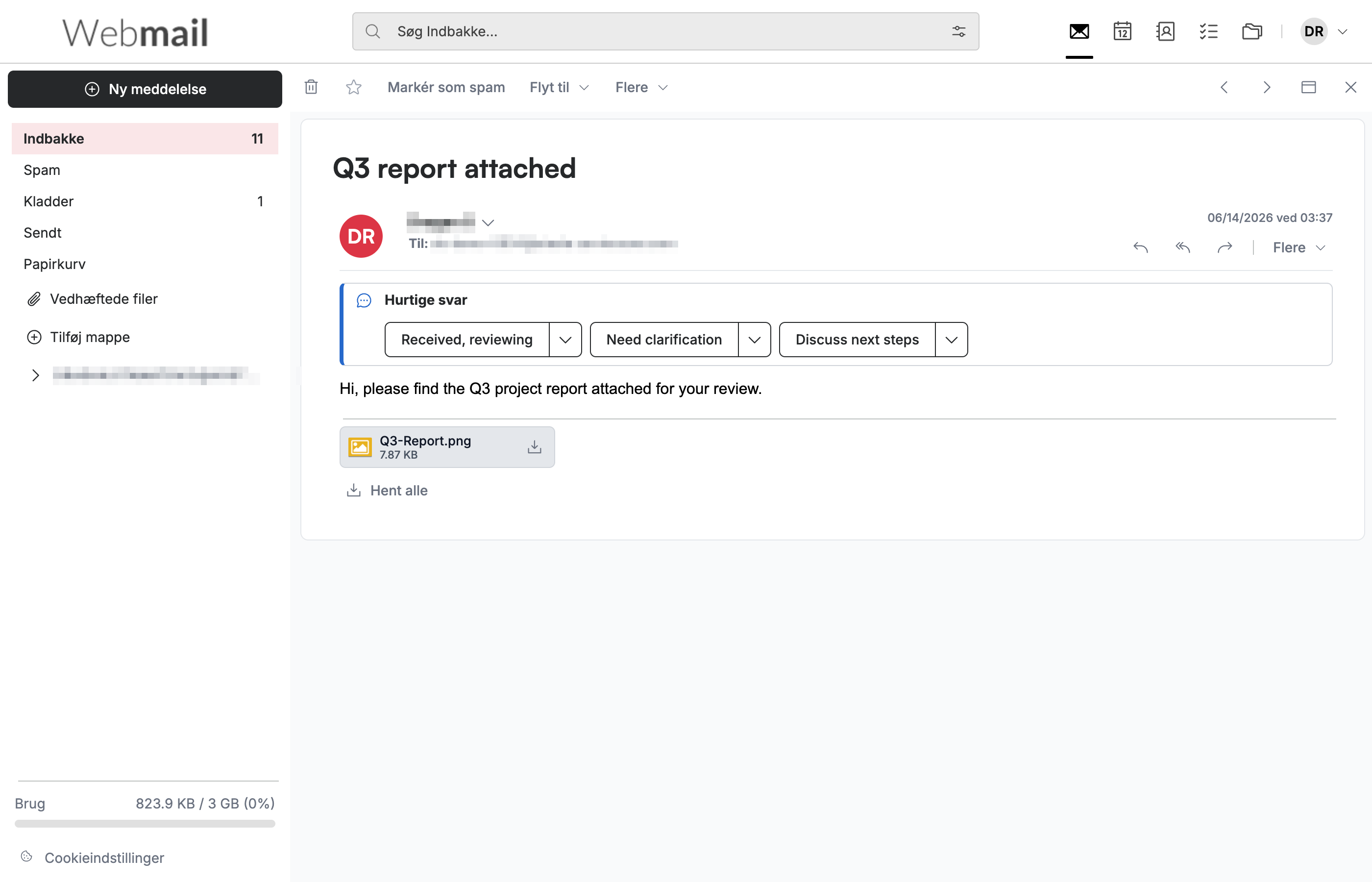Viewport: 1372px width, 882px height.
Task: Open Cookieindstillinger link
Action: [92, 857]
